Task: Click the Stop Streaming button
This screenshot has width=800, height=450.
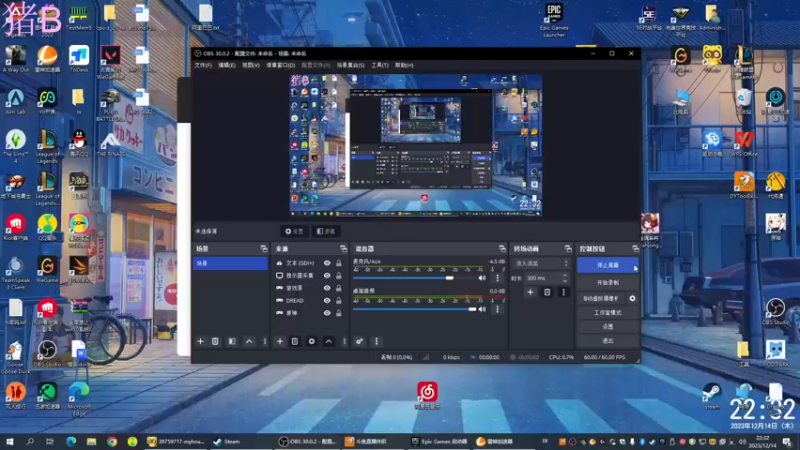Action: point(608,265)
